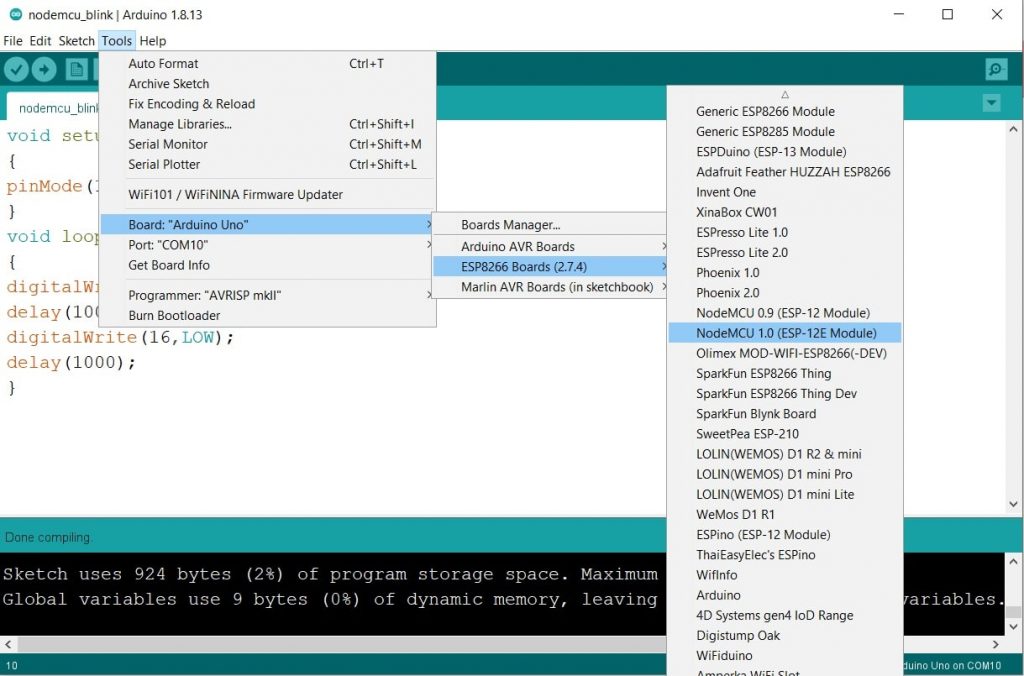Click the "Done compiling." status message
The image size is (1024, 676).
pos(48,538)
